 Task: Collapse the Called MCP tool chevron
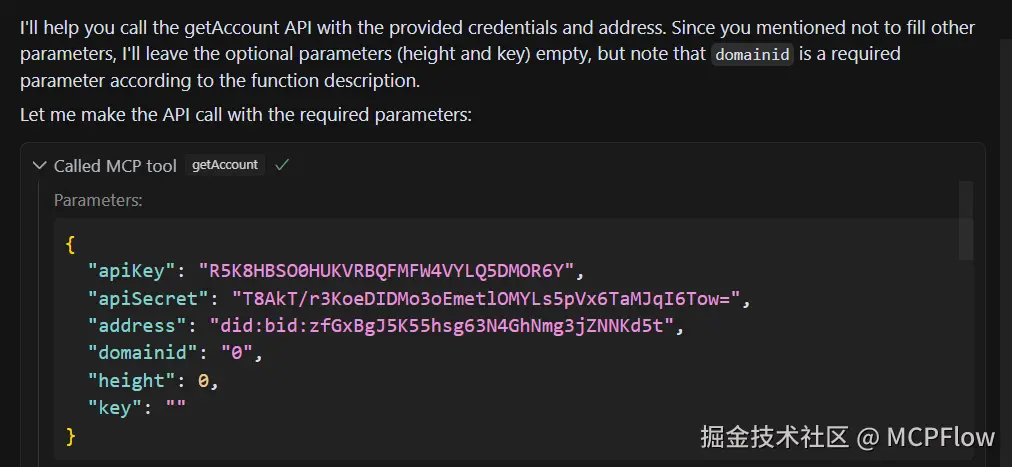pyautogui.click(x=39, y=166)
